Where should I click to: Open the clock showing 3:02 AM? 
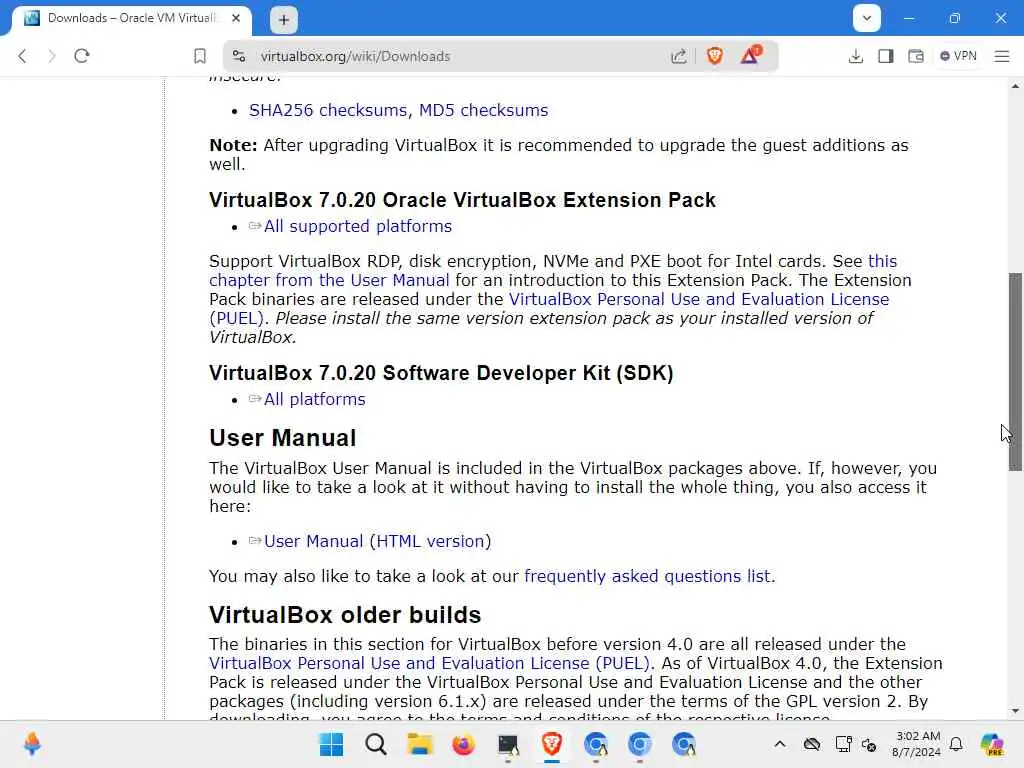[x=917, y=744]
